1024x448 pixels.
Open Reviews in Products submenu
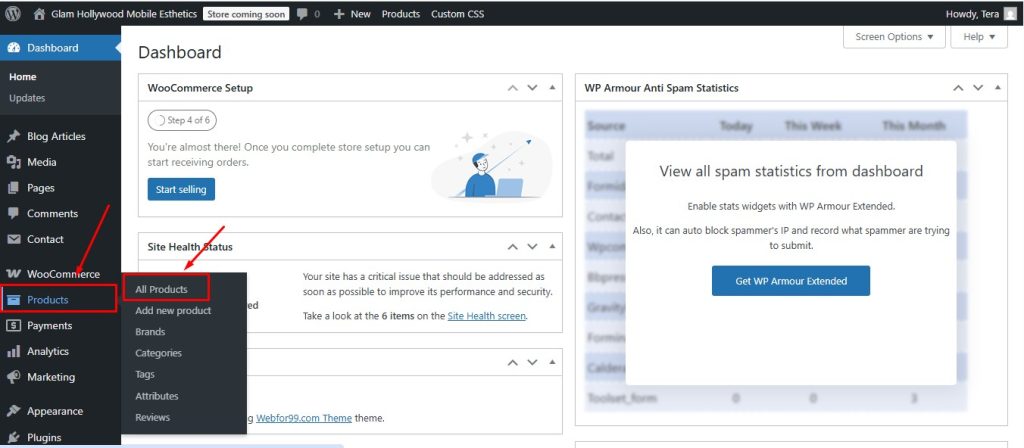coord(152,417)
